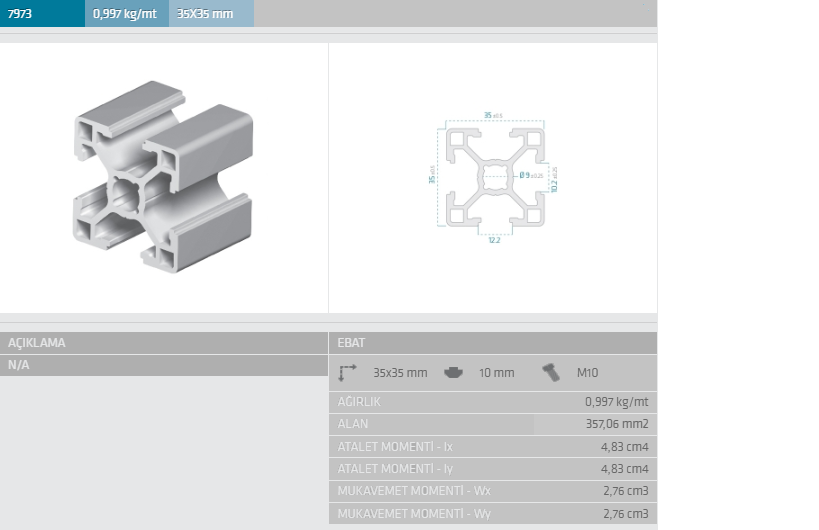Viewport: 819px width, 530px height.
Task: Click the Wx value 2,76 cm3
Action: 626,491
